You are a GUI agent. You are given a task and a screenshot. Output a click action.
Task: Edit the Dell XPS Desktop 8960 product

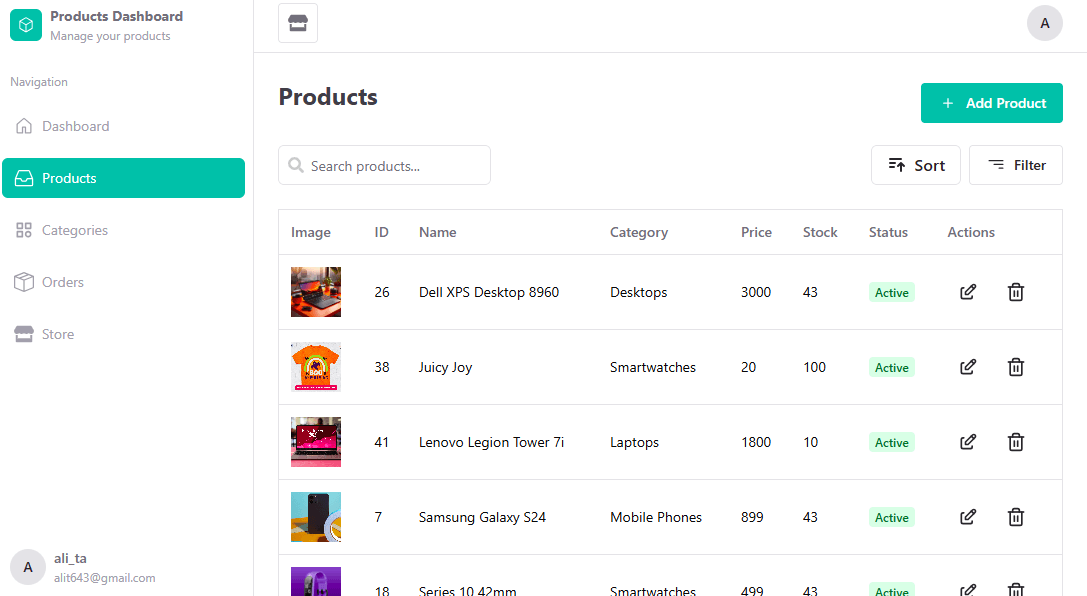[x=968, y=292]
